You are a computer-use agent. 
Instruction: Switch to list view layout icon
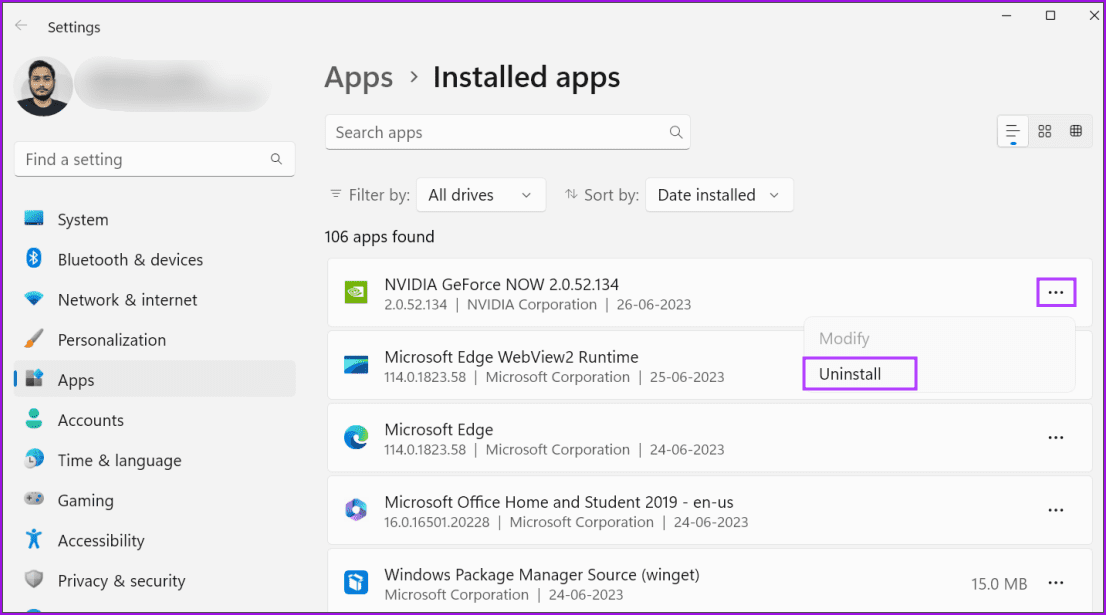[x=1013, y=132]
